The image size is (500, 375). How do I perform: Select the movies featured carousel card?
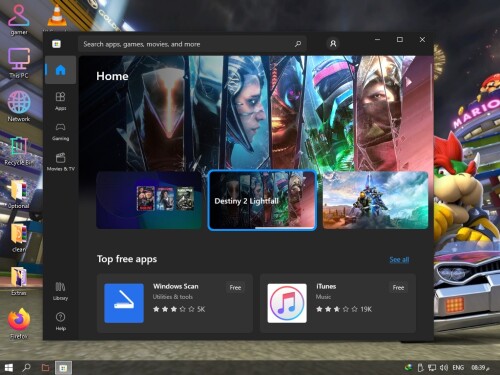pos(149,200)
